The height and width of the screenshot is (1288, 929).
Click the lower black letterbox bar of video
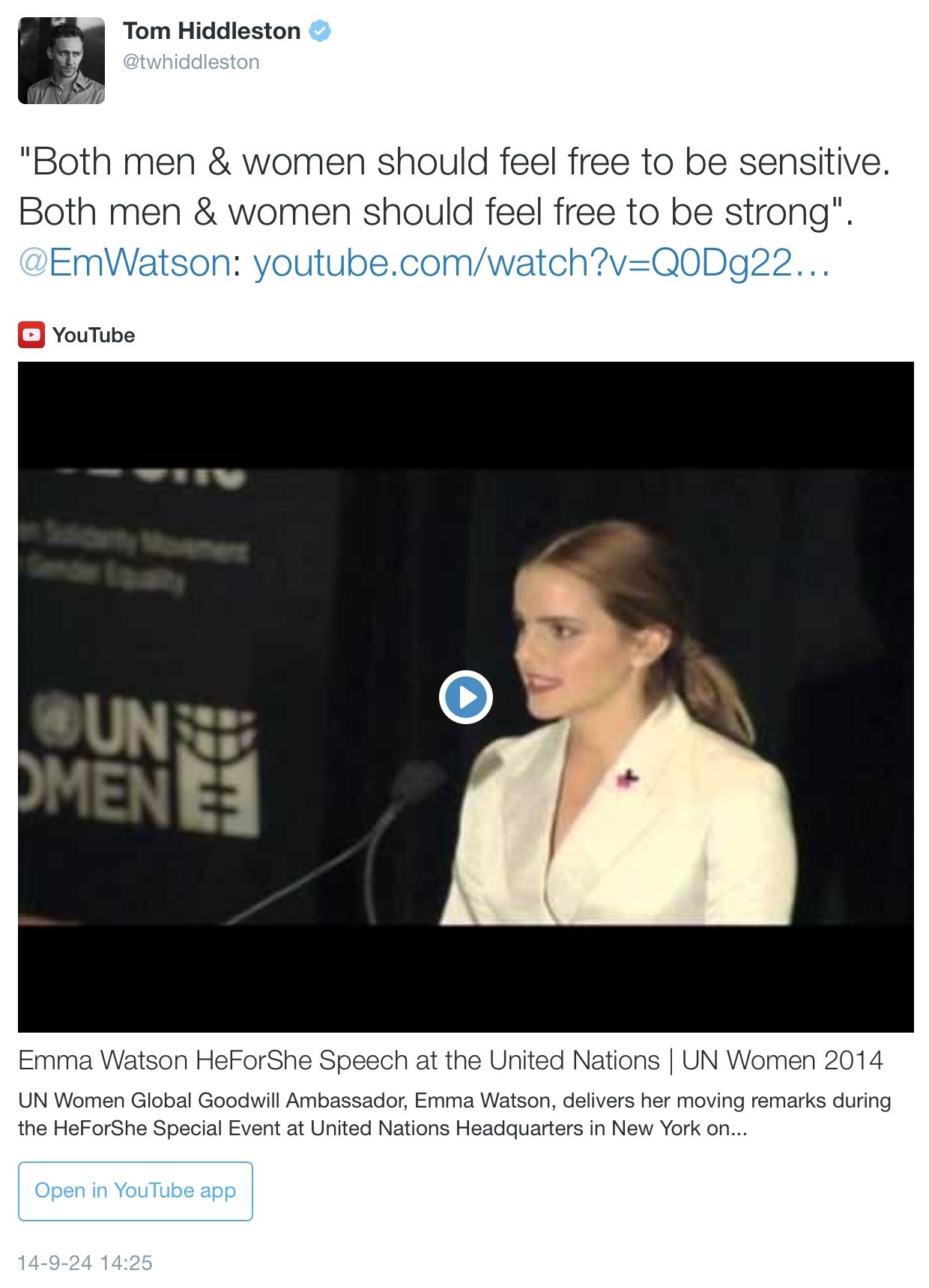[465, 979]
